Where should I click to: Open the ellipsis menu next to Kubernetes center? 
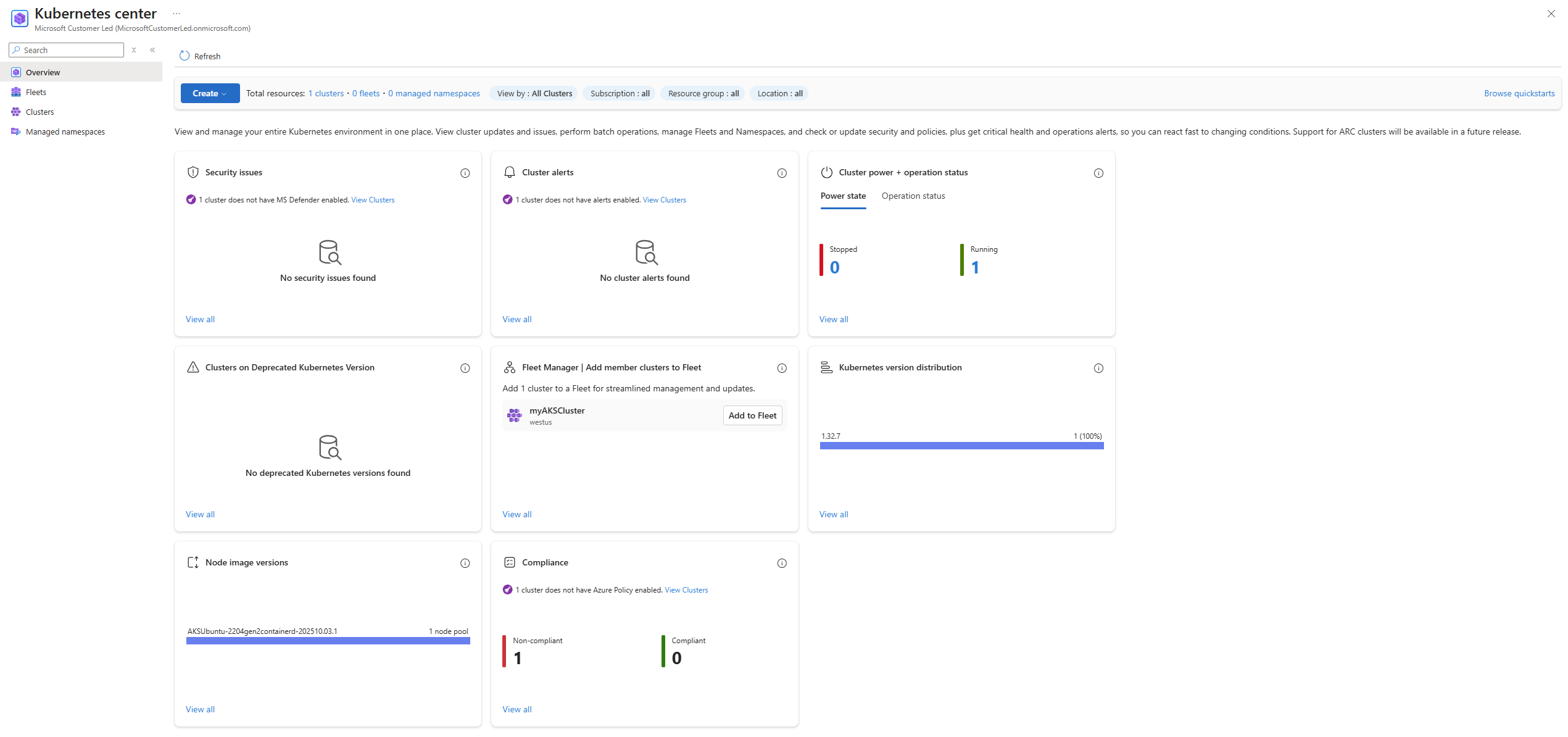pyautogui.click(x=176, y=14)
